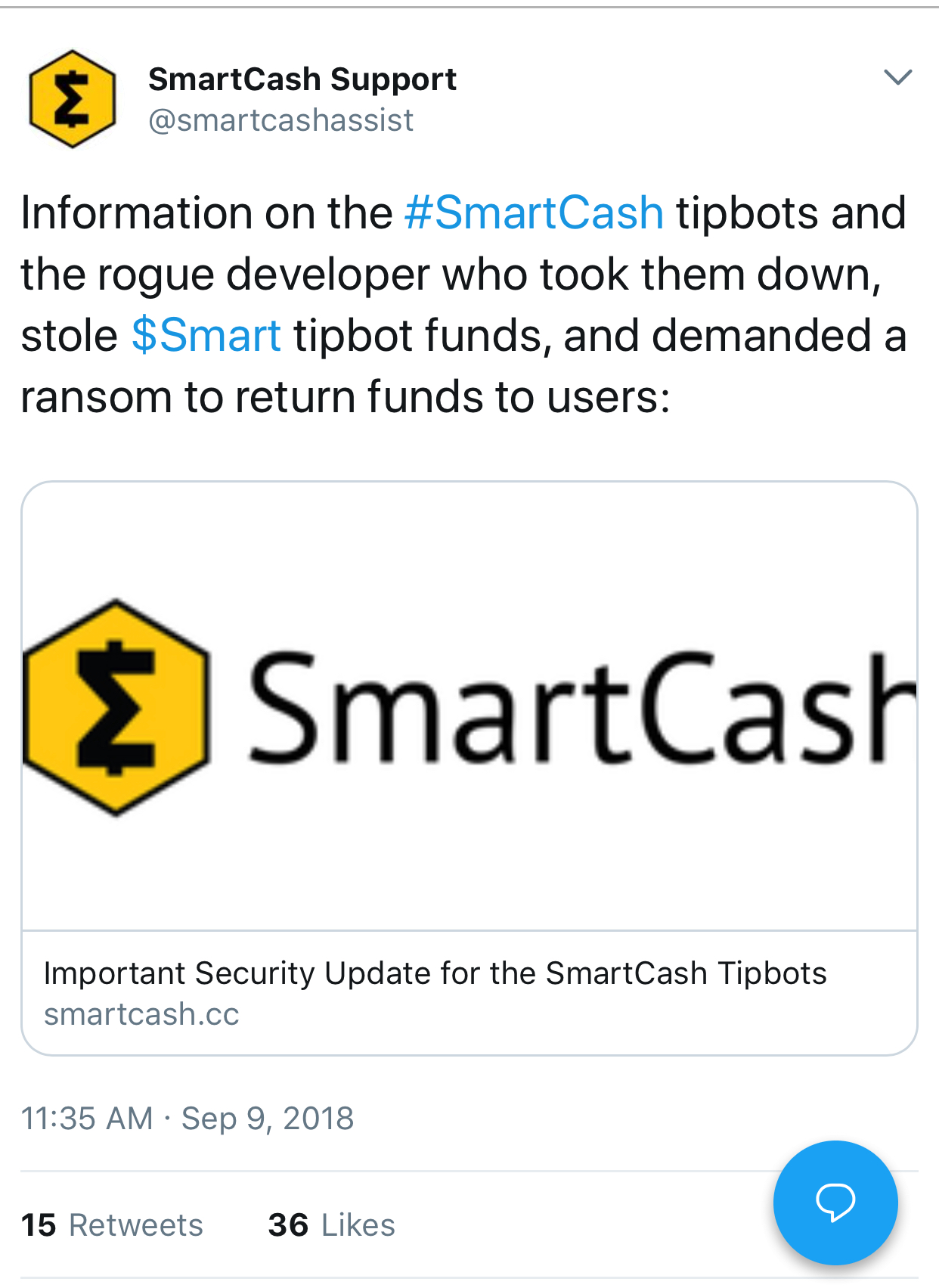Screen dimensions: 939x1288
Task: Select the tweet text about rogue developer
Action: [x=463, y=305]
